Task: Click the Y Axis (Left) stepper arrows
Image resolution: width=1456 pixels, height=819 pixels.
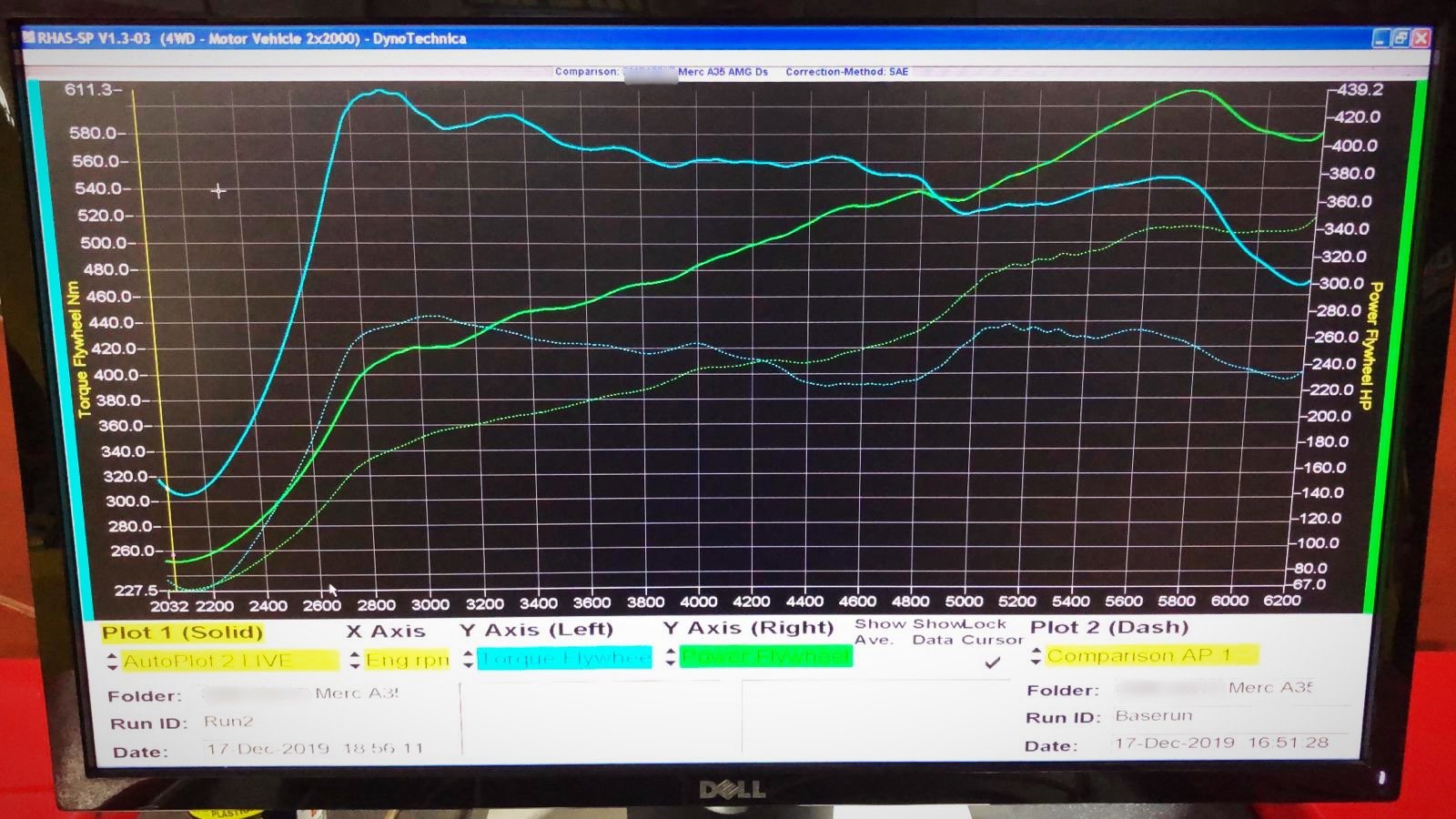Action: (x=468, y=659)
